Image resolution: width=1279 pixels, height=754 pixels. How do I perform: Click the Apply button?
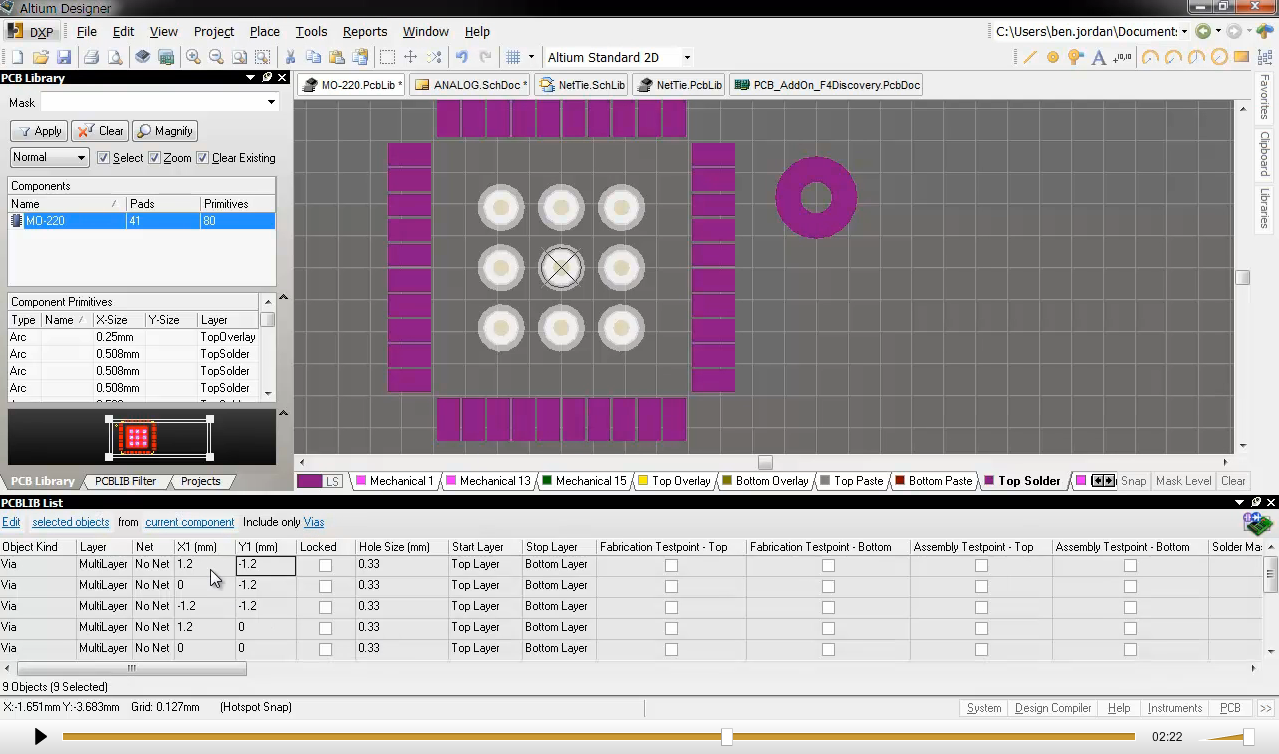pos(39,131)
